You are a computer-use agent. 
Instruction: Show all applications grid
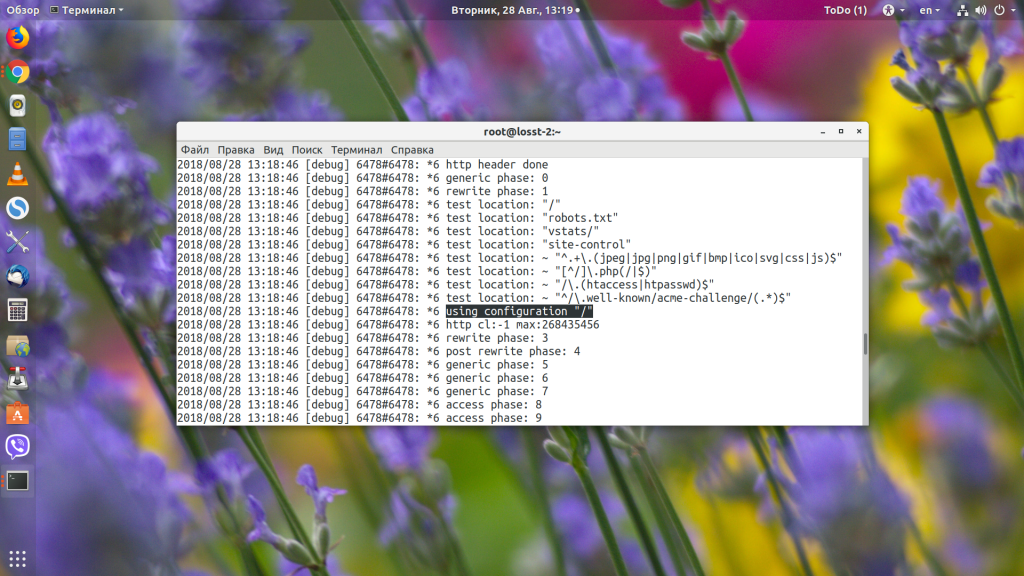point(18,558)
